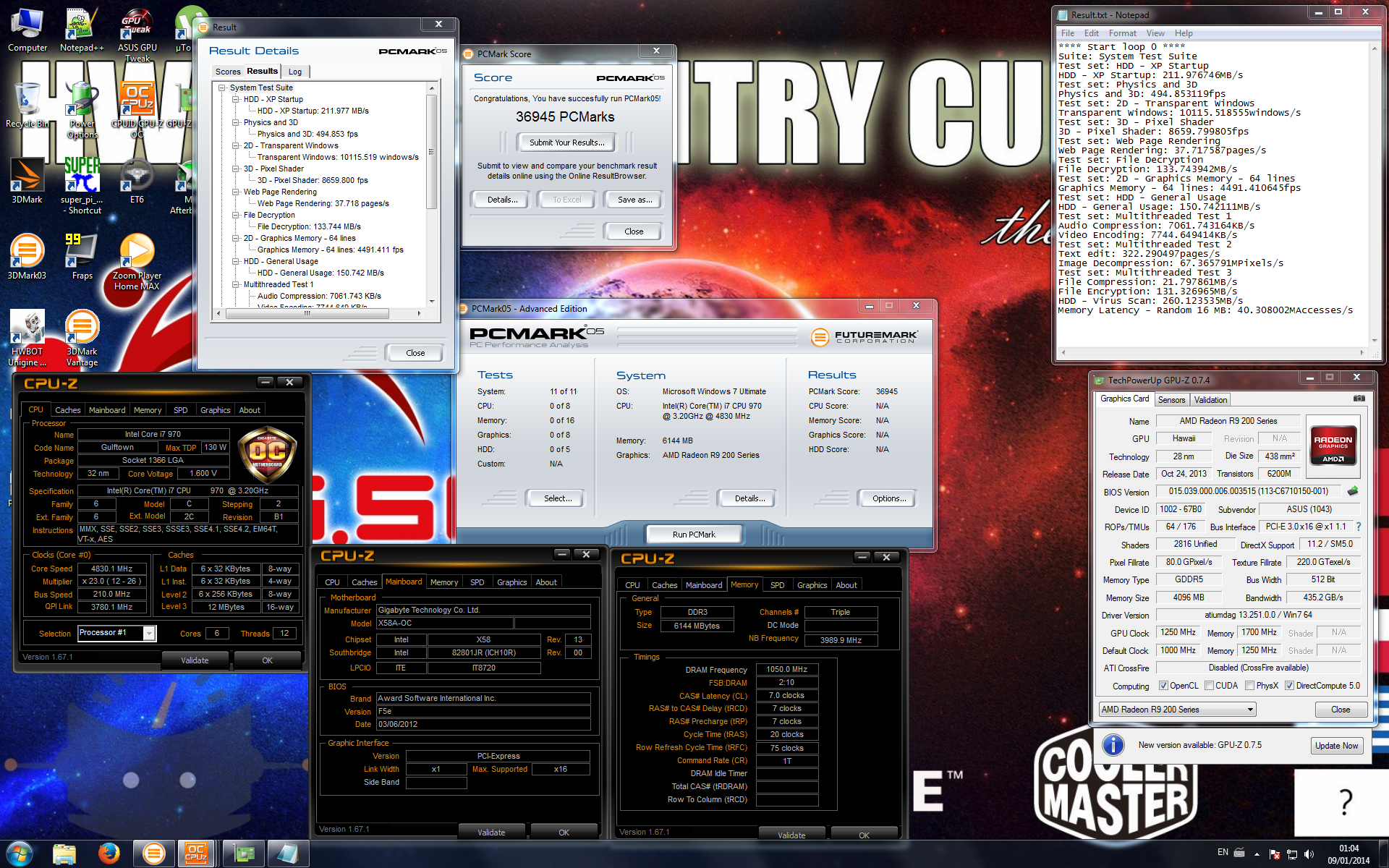1389x868 pixels.
Task: Click the Radeon Graphics logo in GPU-Z
Action: pyautogui.click(x=1333, y=446)
